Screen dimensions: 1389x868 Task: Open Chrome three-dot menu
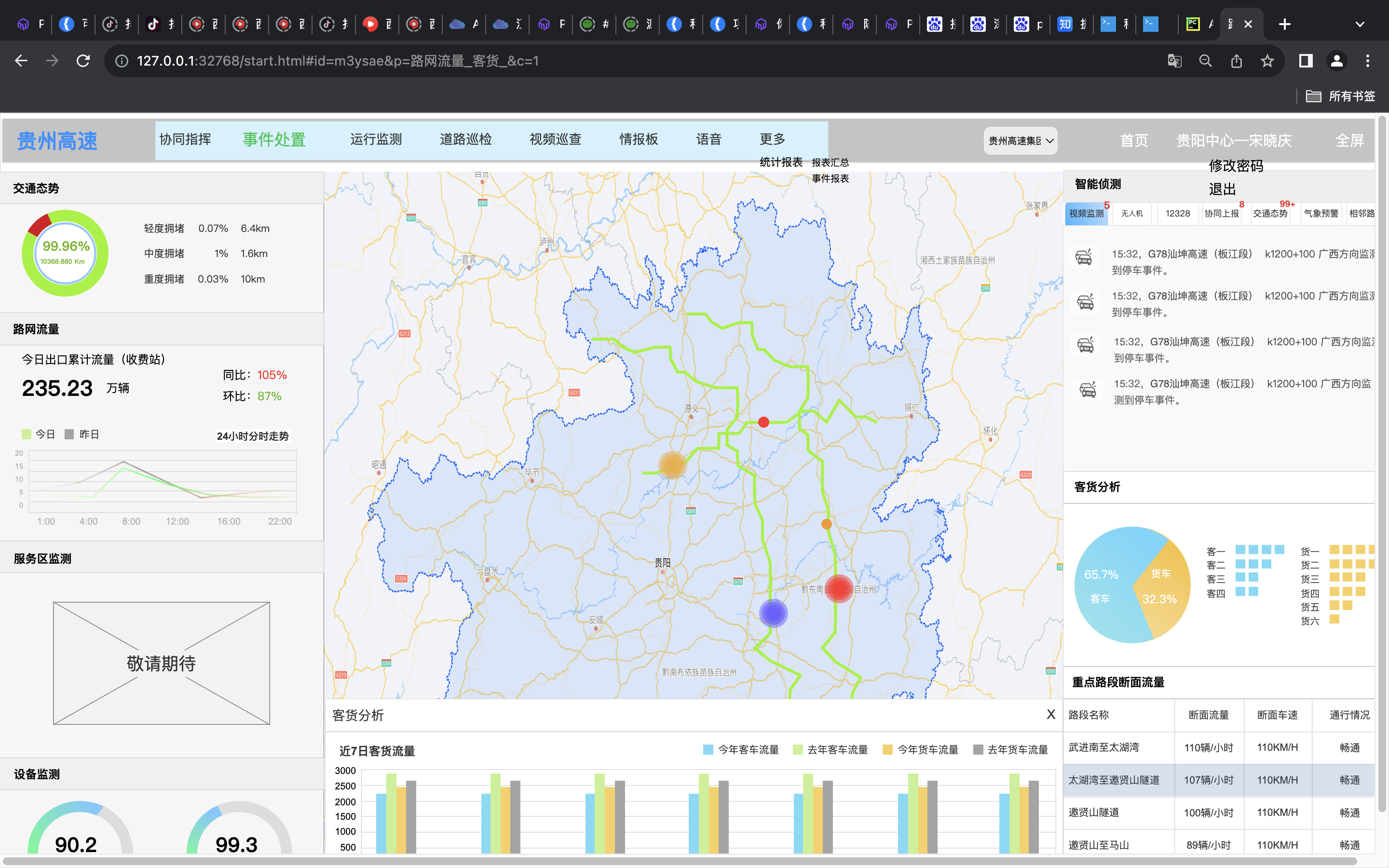[x=1368, y=61]
